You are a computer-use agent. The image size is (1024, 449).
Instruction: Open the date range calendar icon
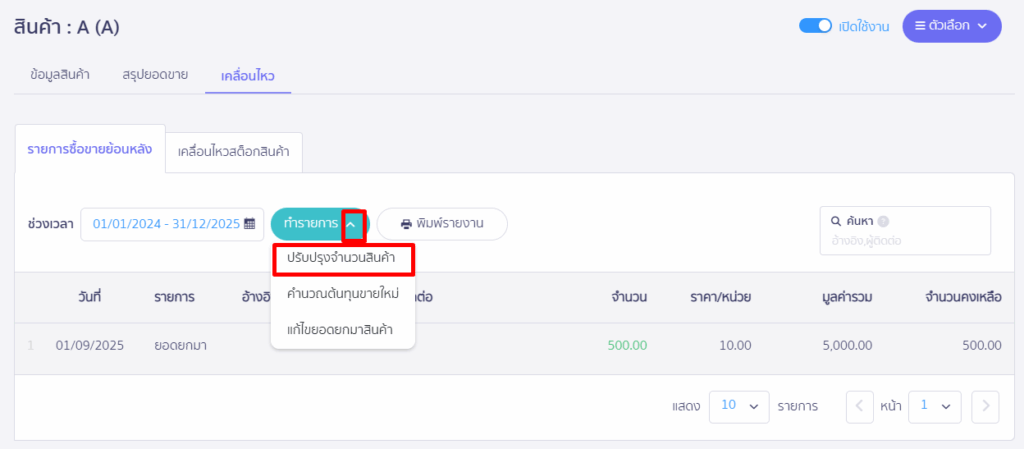coord(249,224)
